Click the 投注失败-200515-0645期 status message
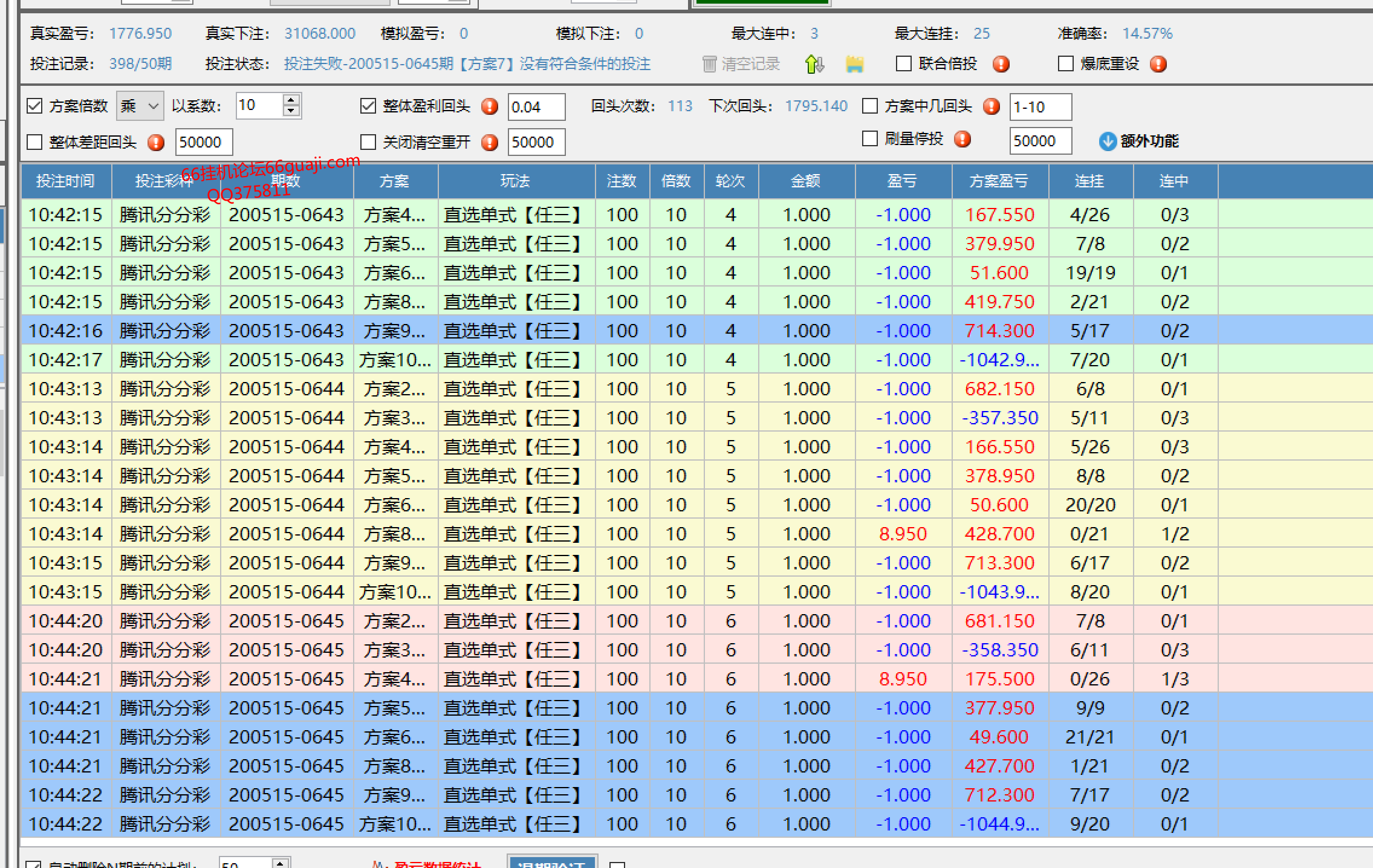The height and width of the screenshot is (868, 1373). click(467, 63)
